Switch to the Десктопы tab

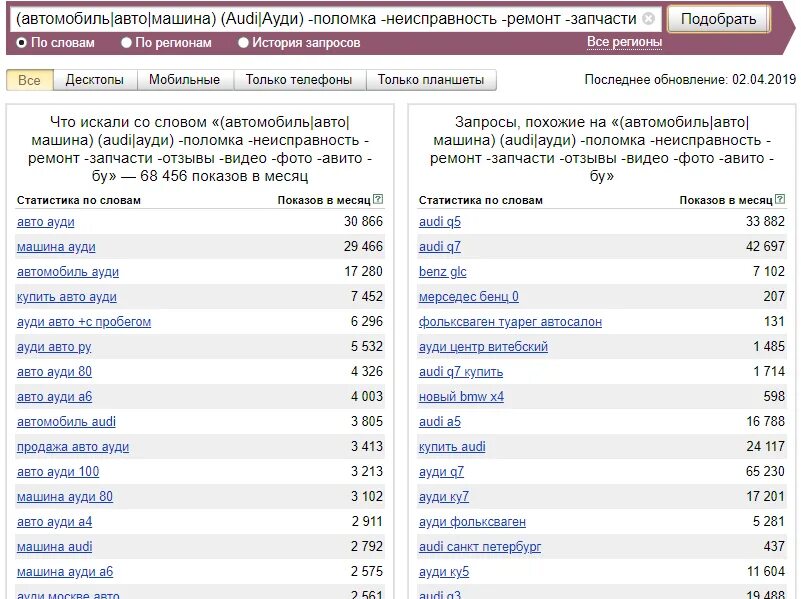point(95,80)
